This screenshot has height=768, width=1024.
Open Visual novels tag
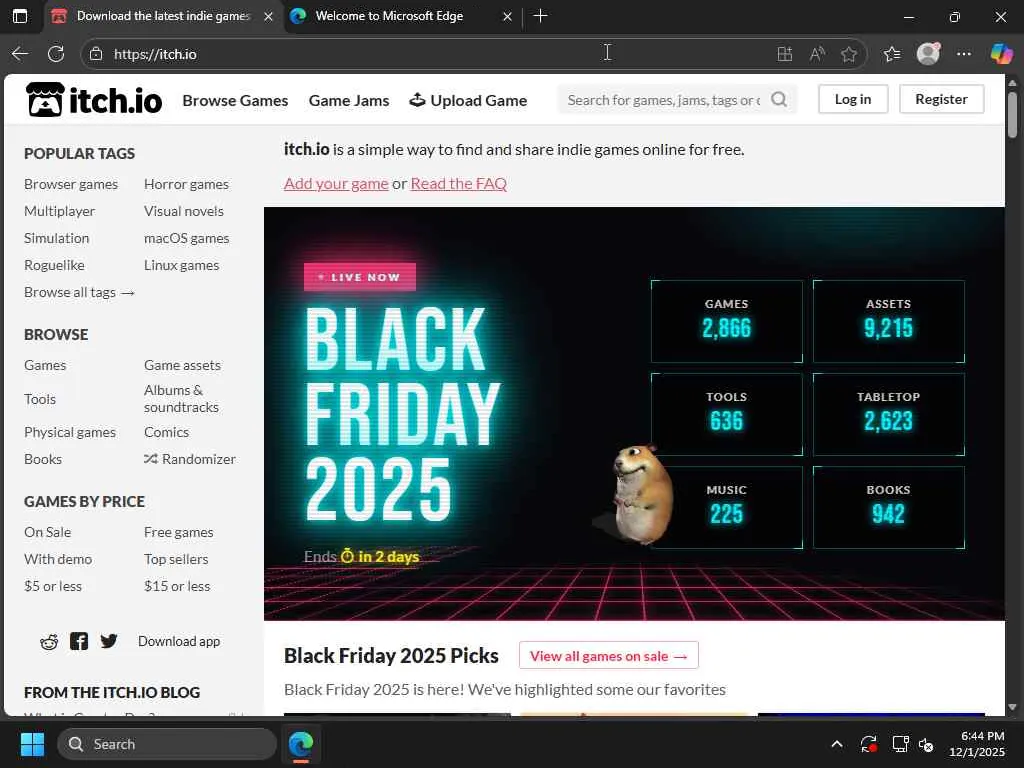[x=184, y=211]
